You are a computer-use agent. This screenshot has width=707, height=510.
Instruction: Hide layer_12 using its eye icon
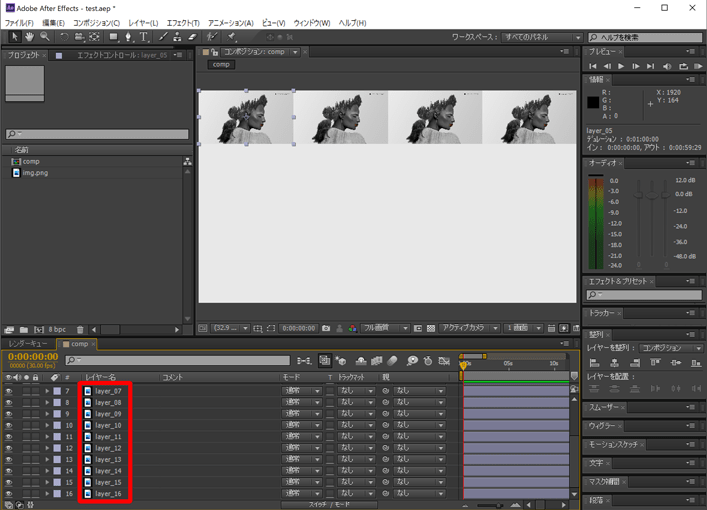[x=9, y=448]
